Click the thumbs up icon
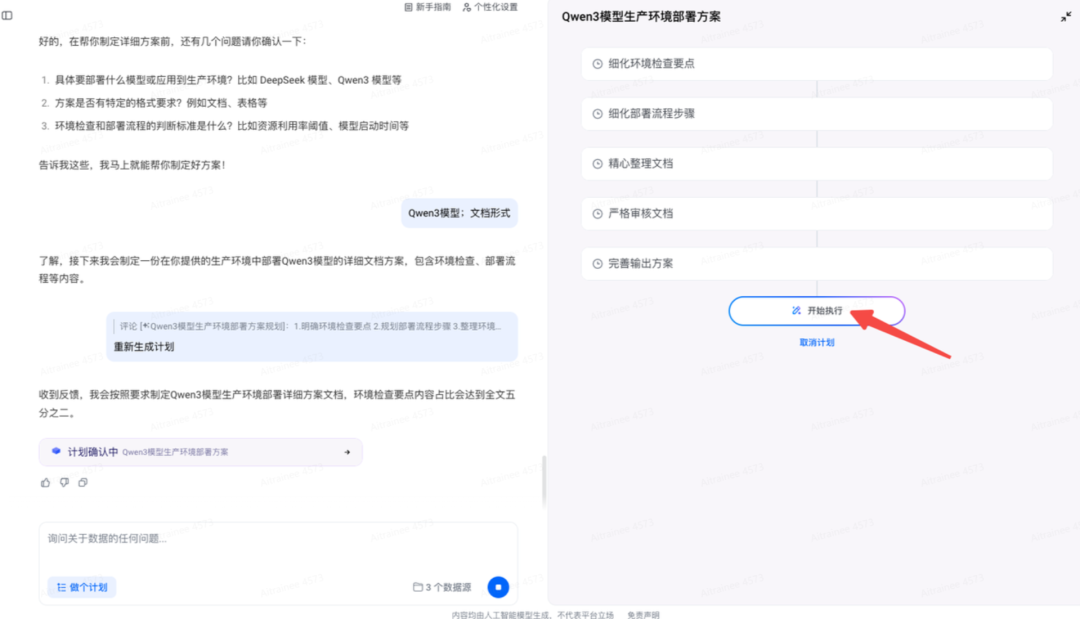This screenshot has width=1080, height=619. (x=45, y=483)
